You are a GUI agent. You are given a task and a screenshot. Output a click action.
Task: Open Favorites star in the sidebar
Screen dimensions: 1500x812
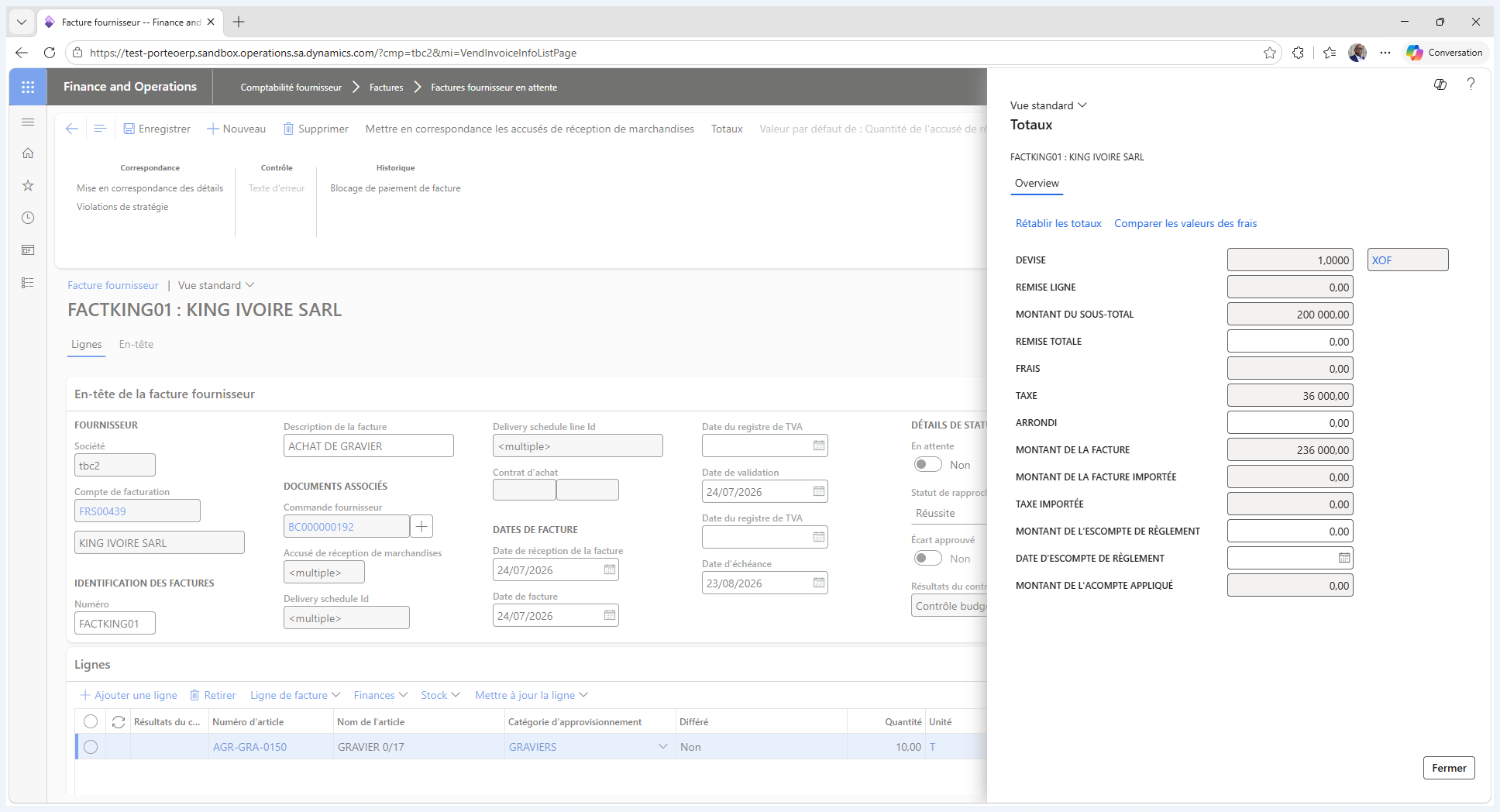coord(28,186)
